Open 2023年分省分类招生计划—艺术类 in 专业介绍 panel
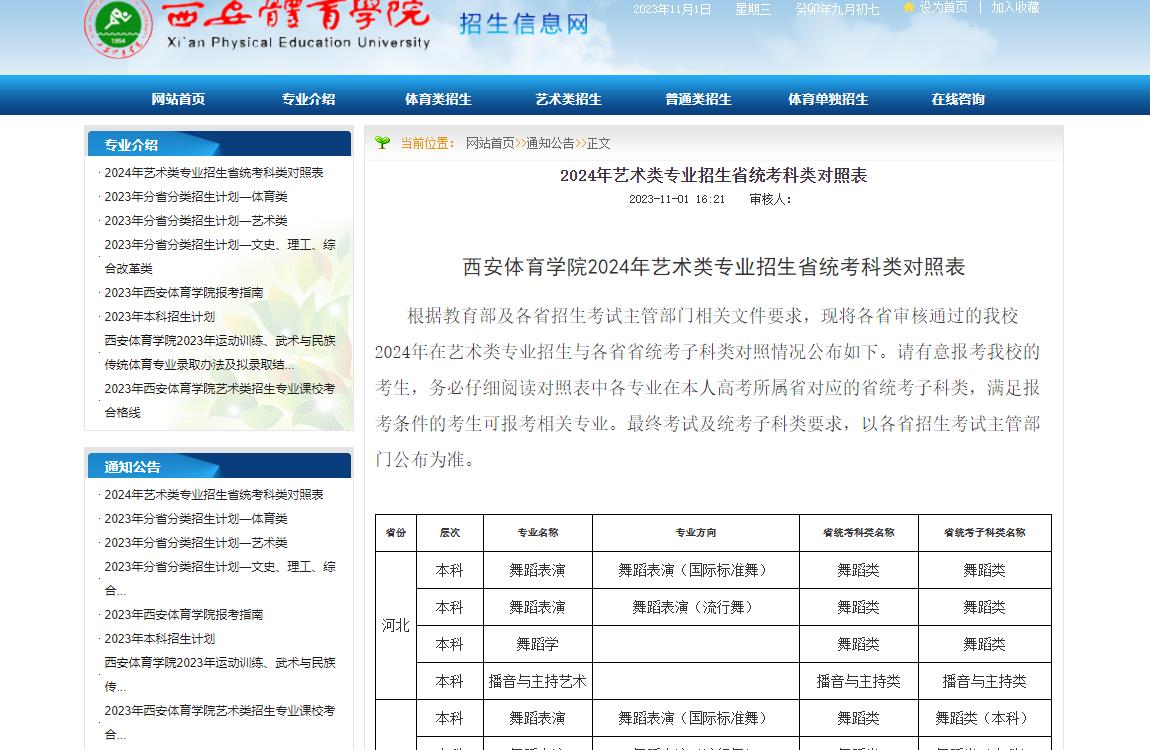The height and width of the screenshot is (750, 1150). click(196, 221)
